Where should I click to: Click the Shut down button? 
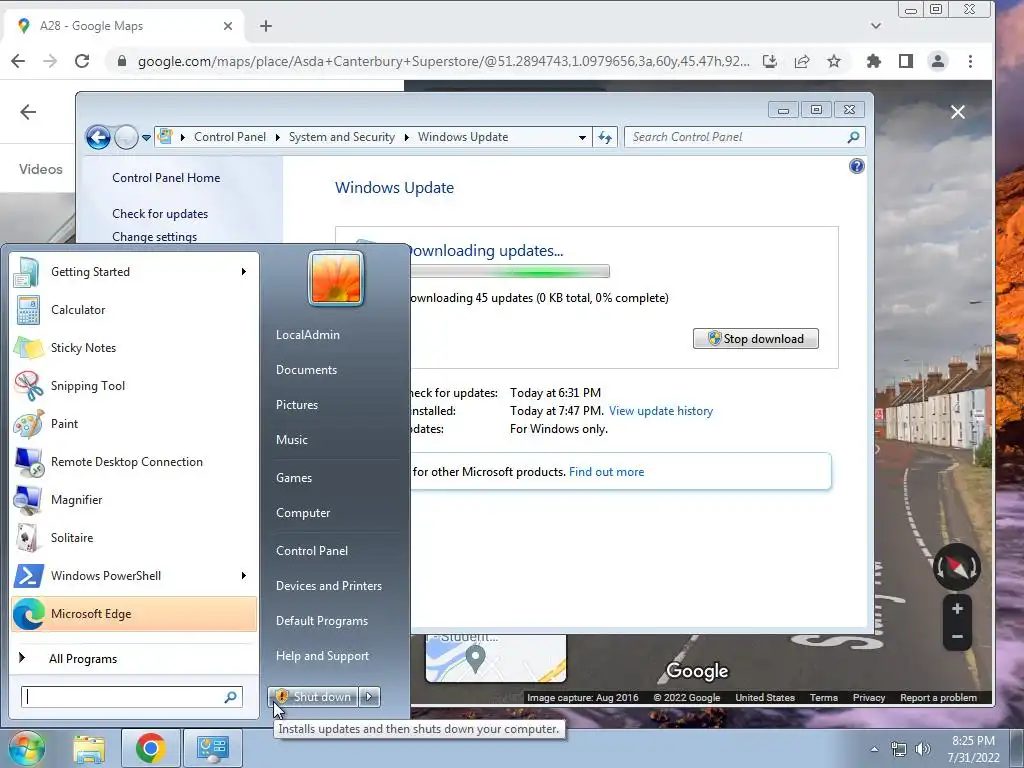(x=313, y=697)
